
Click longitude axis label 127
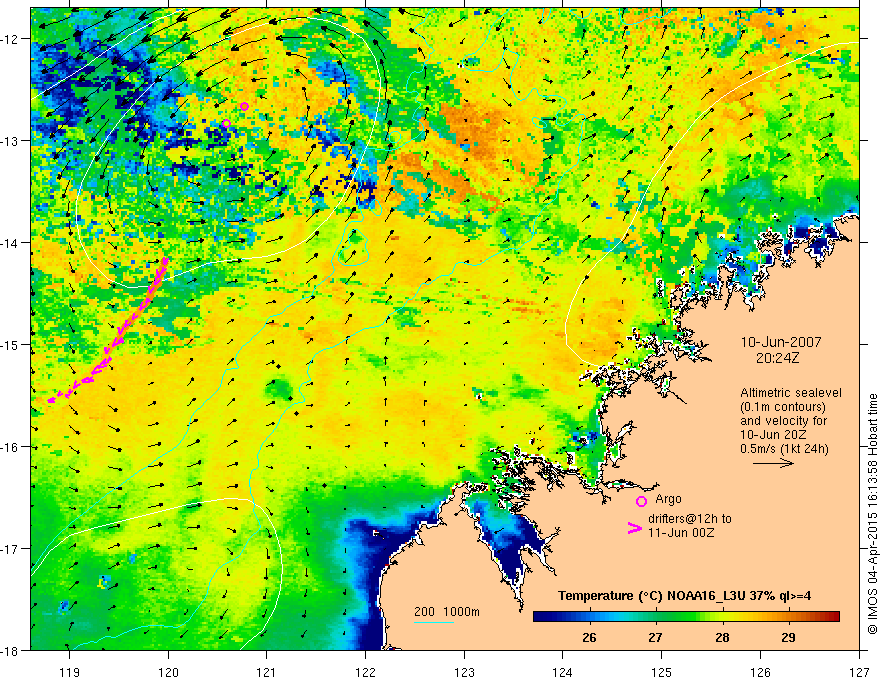(859, 672)
